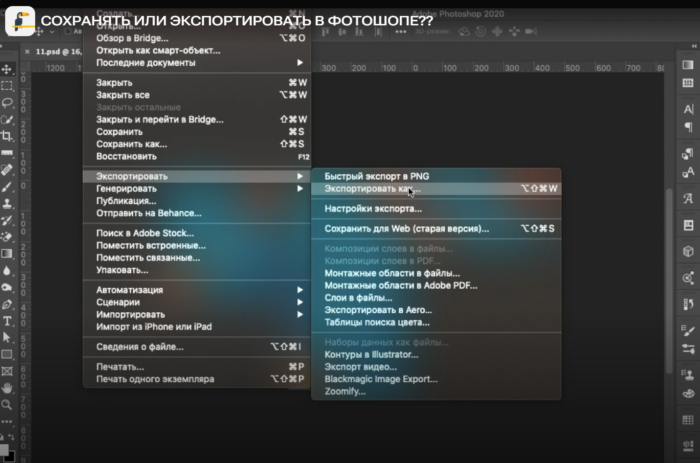
Task: Expand the Генерировать submenu
Action: [x=196, y=188]
